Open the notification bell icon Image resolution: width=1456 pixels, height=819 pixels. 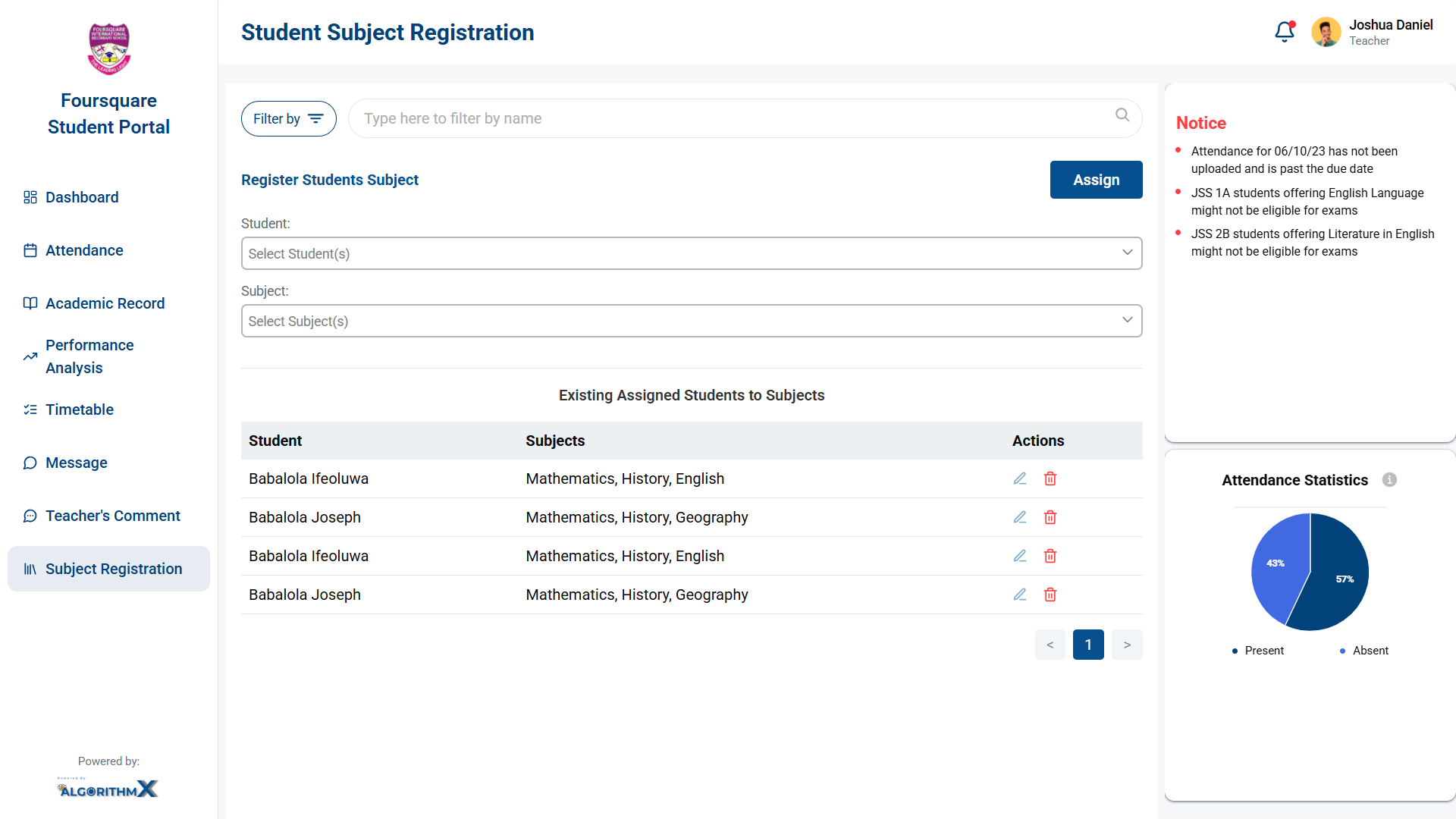pyautogui.click(x=1285, y=32)
